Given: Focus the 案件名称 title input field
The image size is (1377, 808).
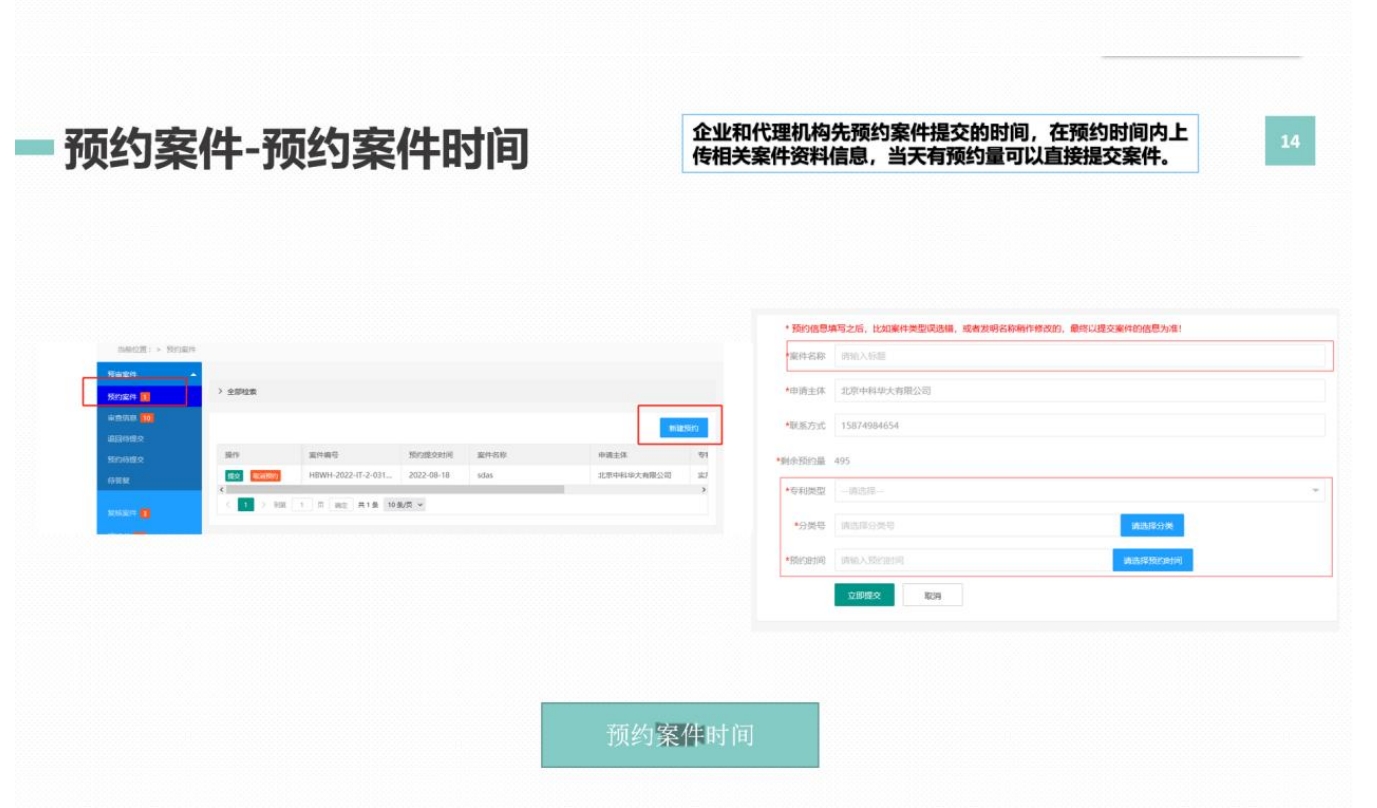Looking at the screenshot, I should tap(1079, 356).
